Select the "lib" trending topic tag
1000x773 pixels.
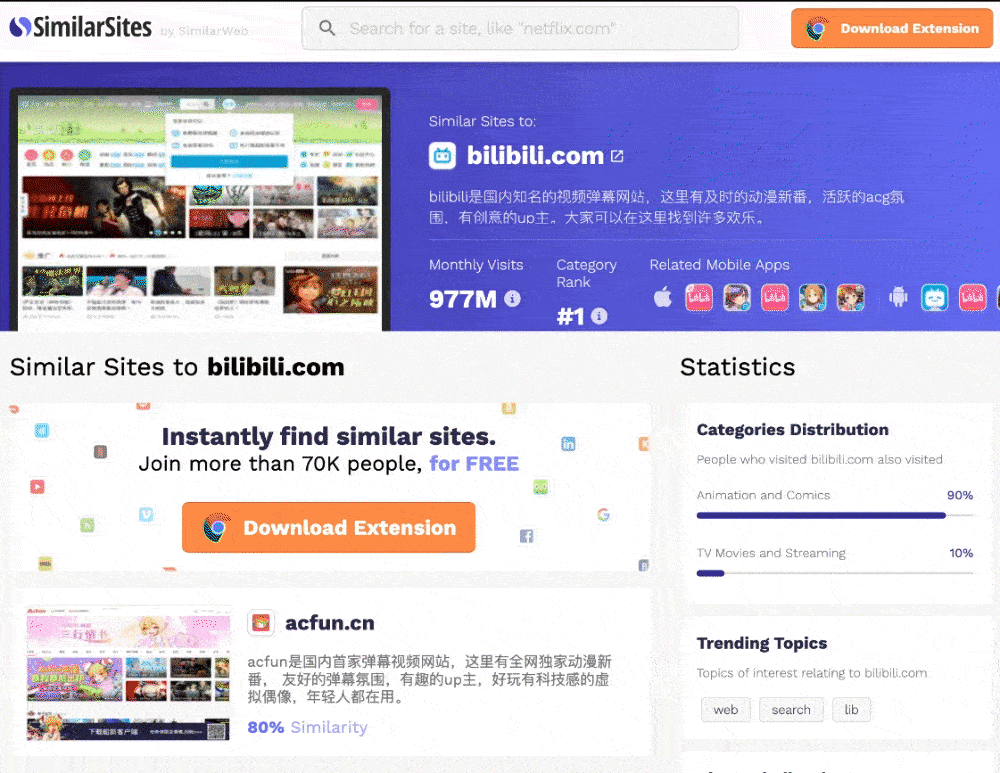(851, 710)
